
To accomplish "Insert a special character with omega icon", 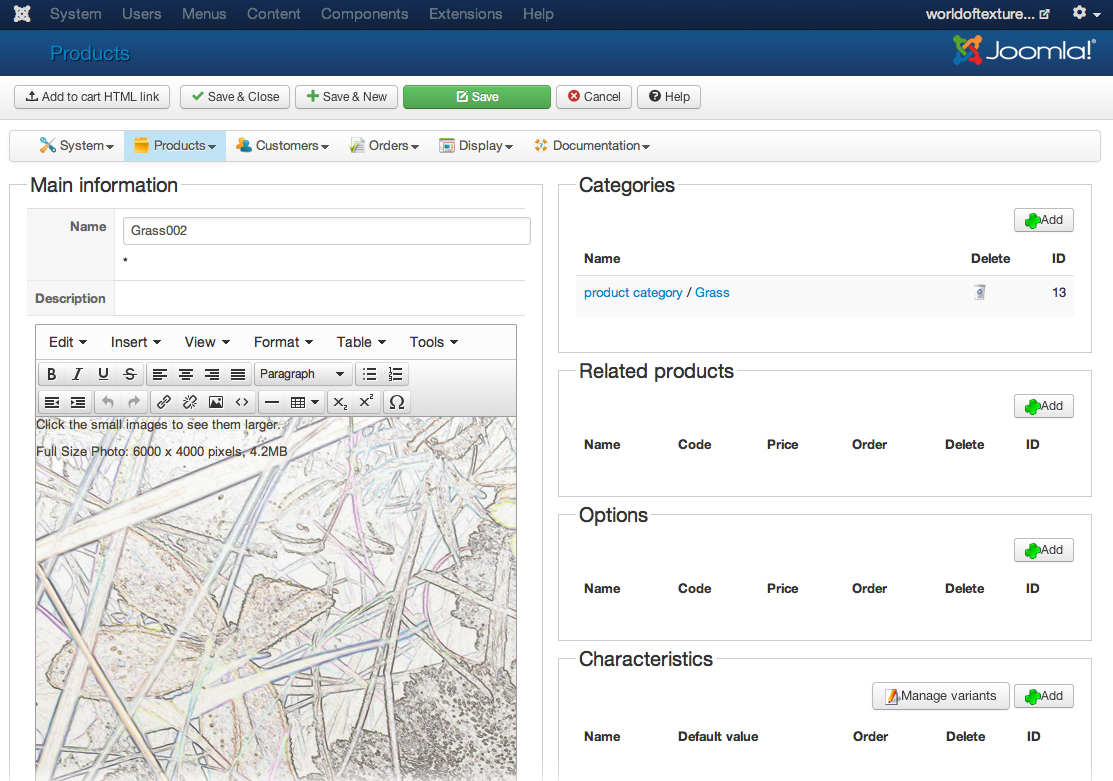I will point(396,402).
